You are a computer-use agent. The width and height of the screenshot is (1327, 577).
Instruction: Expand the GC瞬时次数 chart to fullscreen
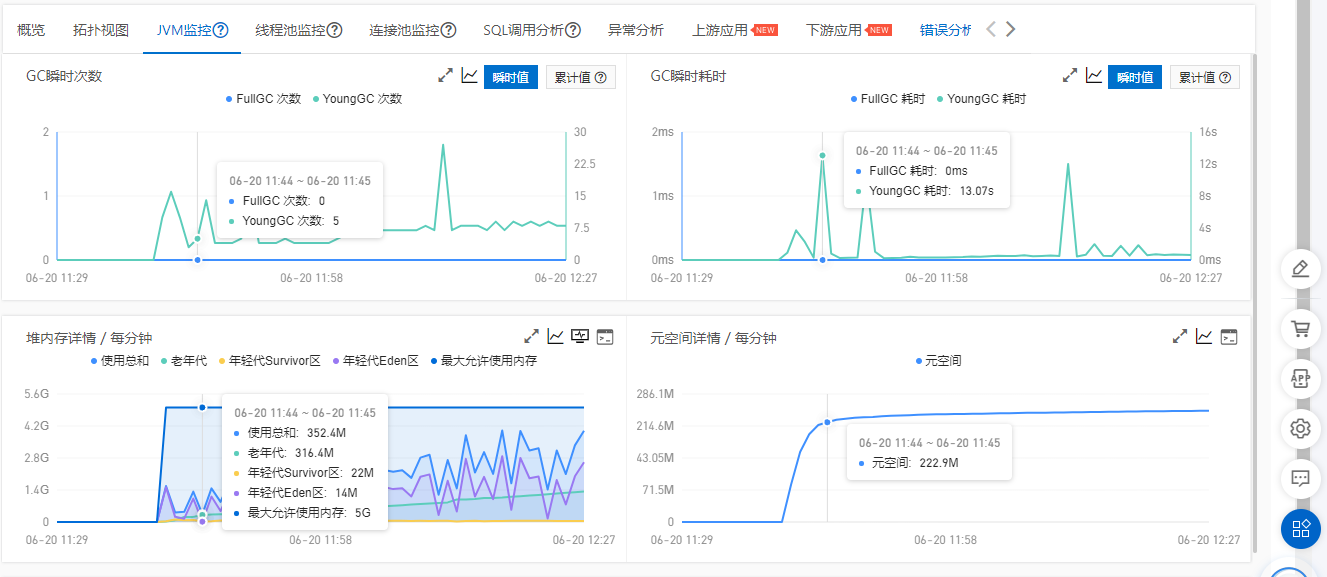click(446, 76)
